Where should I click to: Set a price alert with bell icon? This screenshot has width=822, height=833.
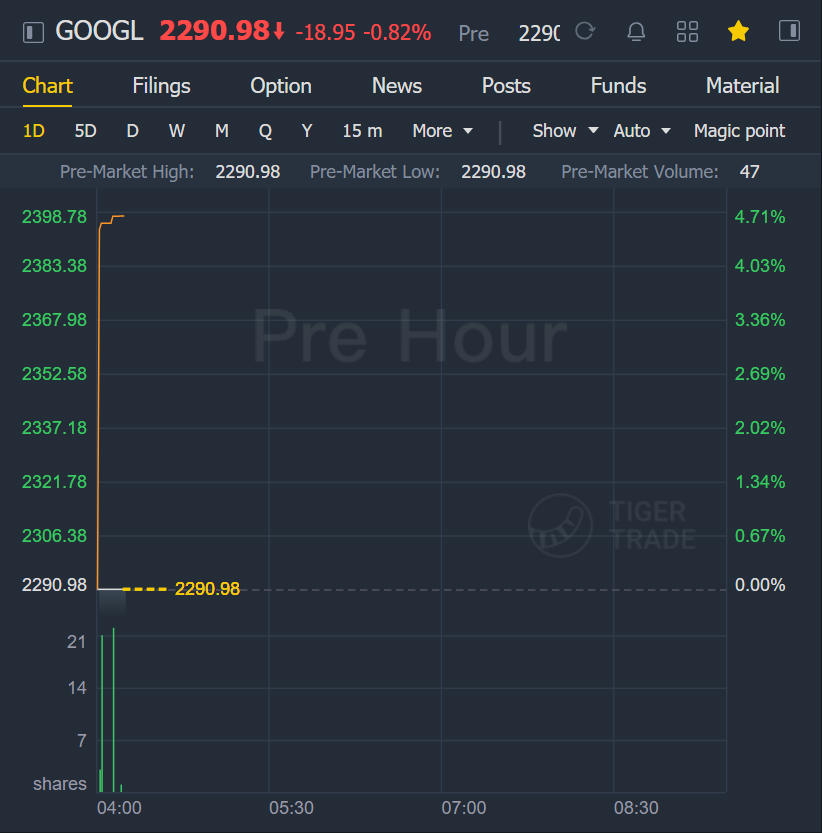pyautogui.click(x=636, y=31)
